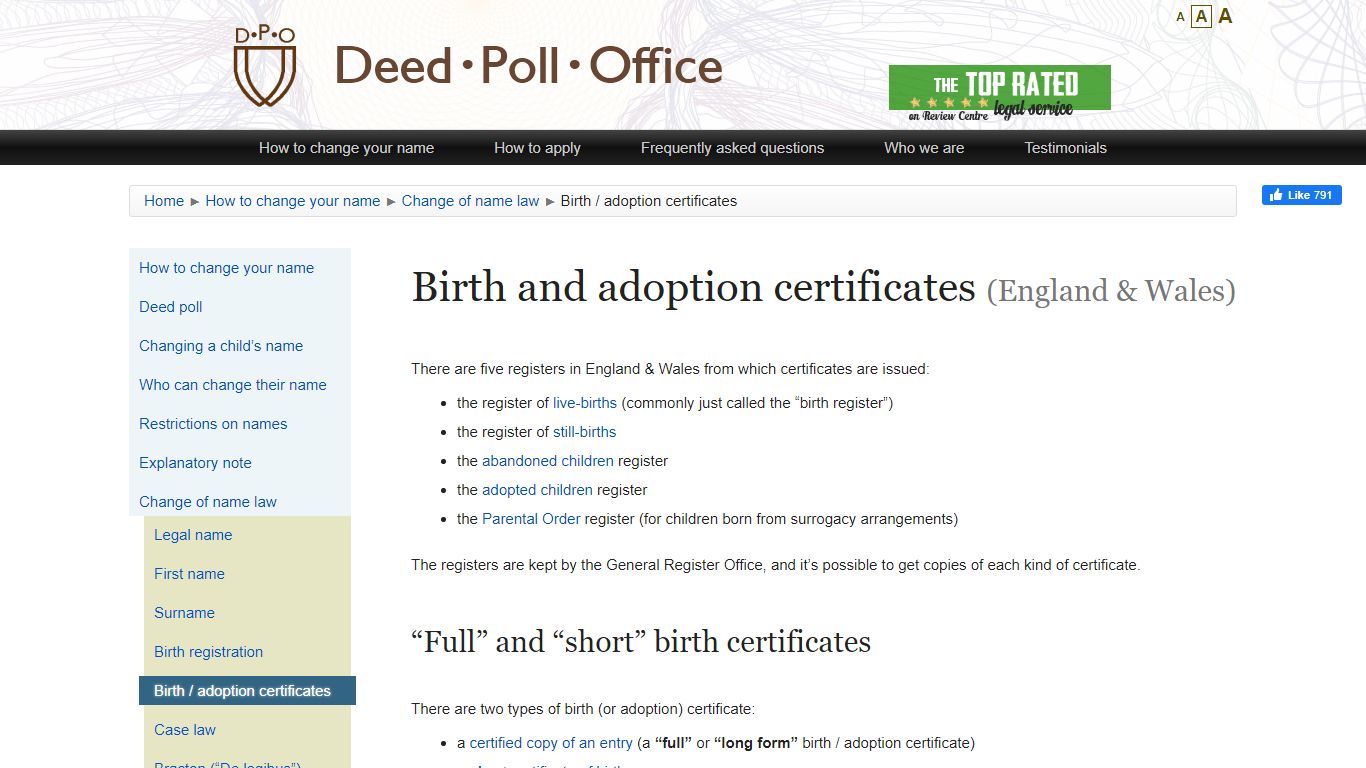Open Frequently asked questions in the nav bar
This screenshot has height=768, width=1366.
coord(732,148)
